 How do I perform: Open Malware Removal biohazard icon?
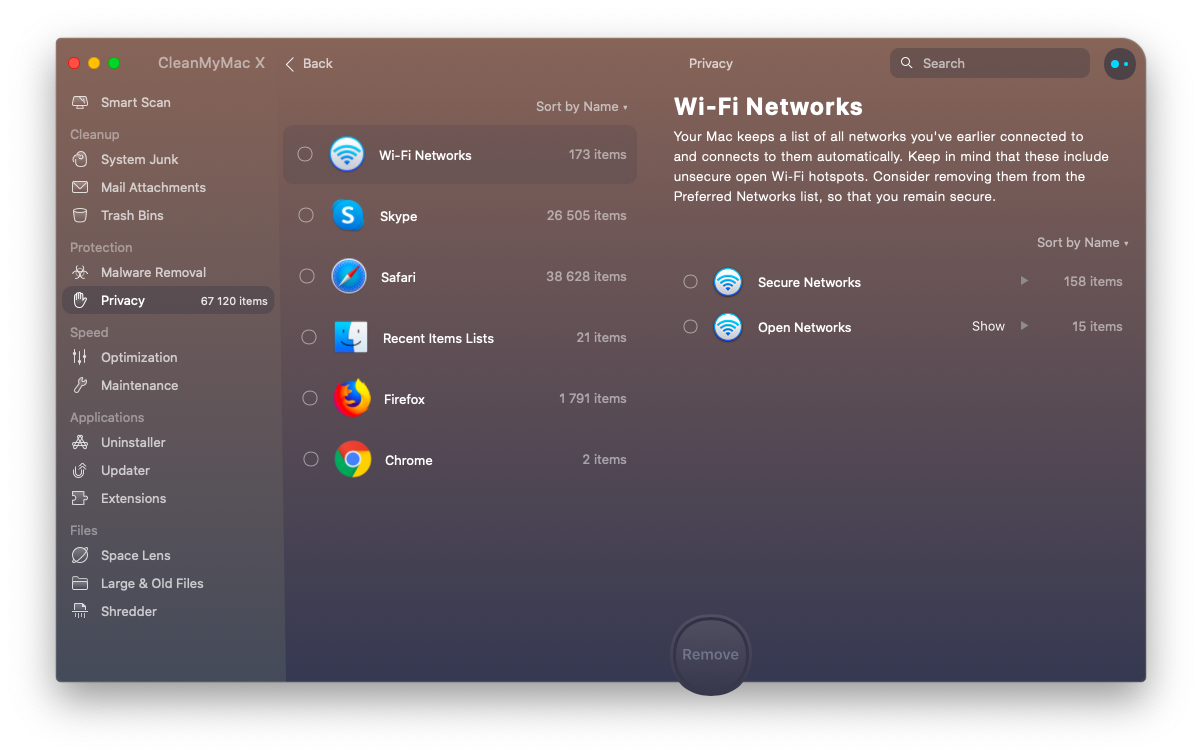[80, 272]
